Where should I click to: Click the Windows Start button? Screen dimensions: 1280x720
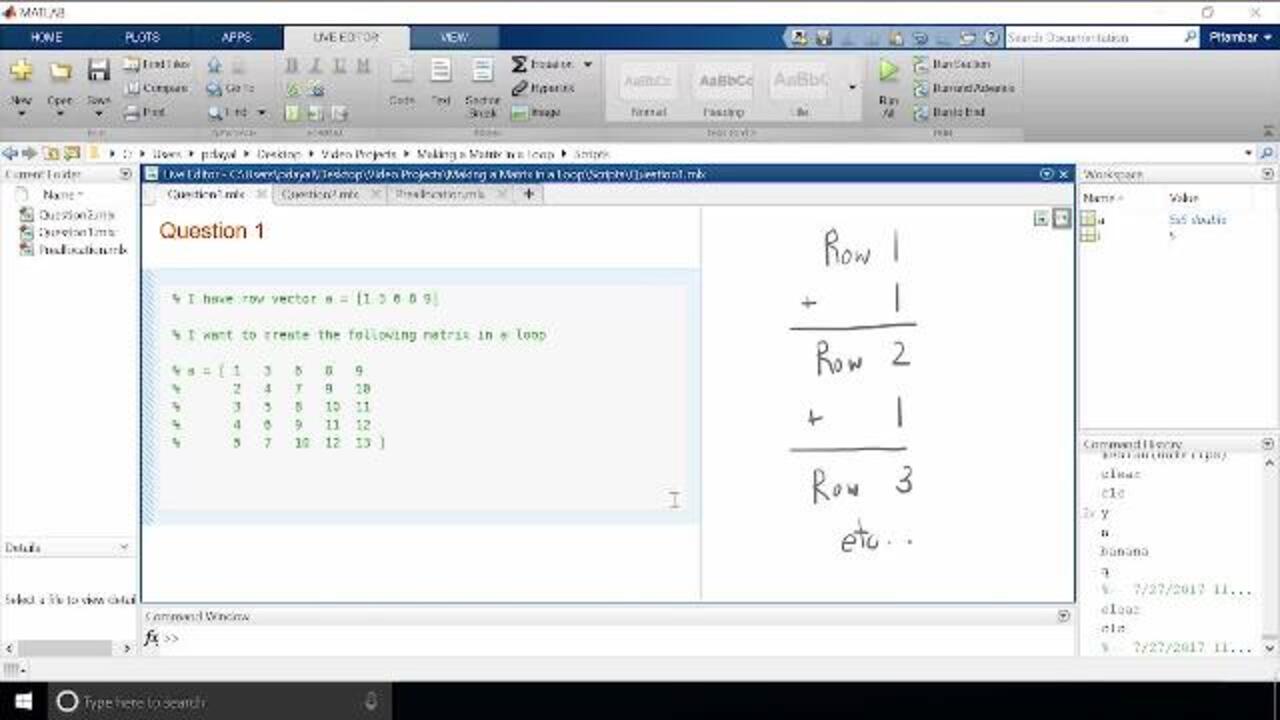[22, 701]
